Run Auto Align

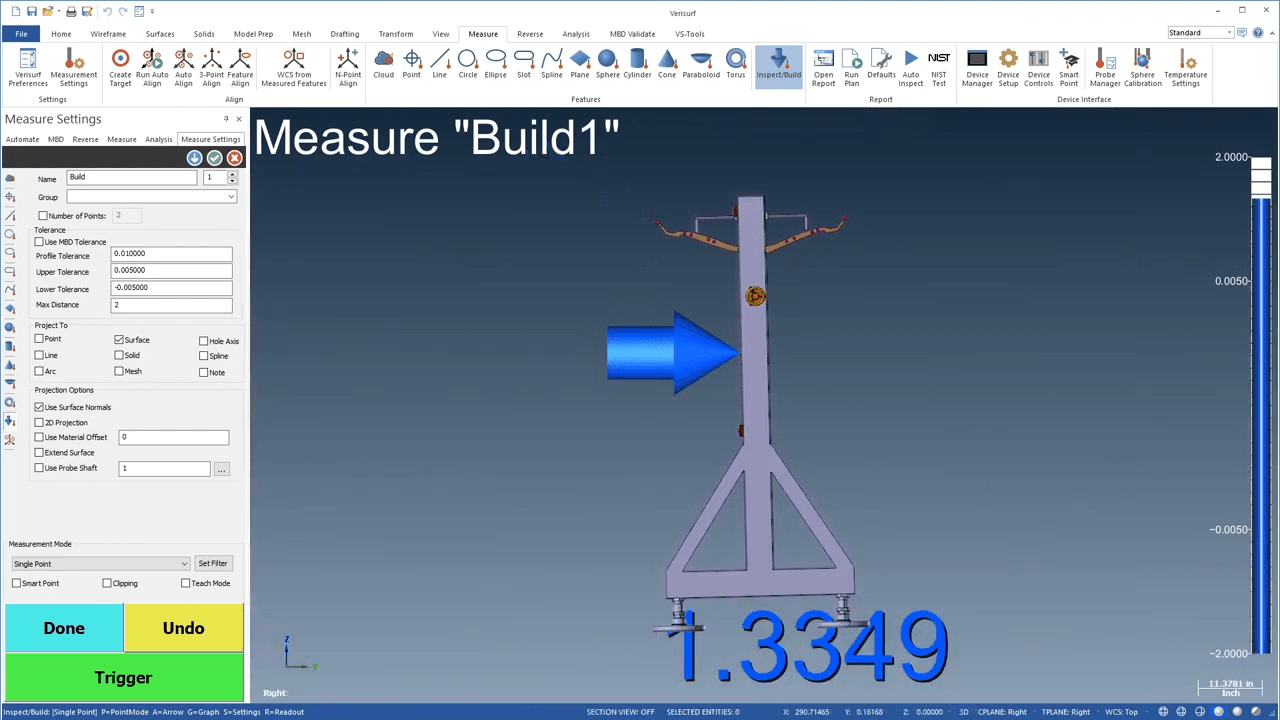(x=152, y=67)
